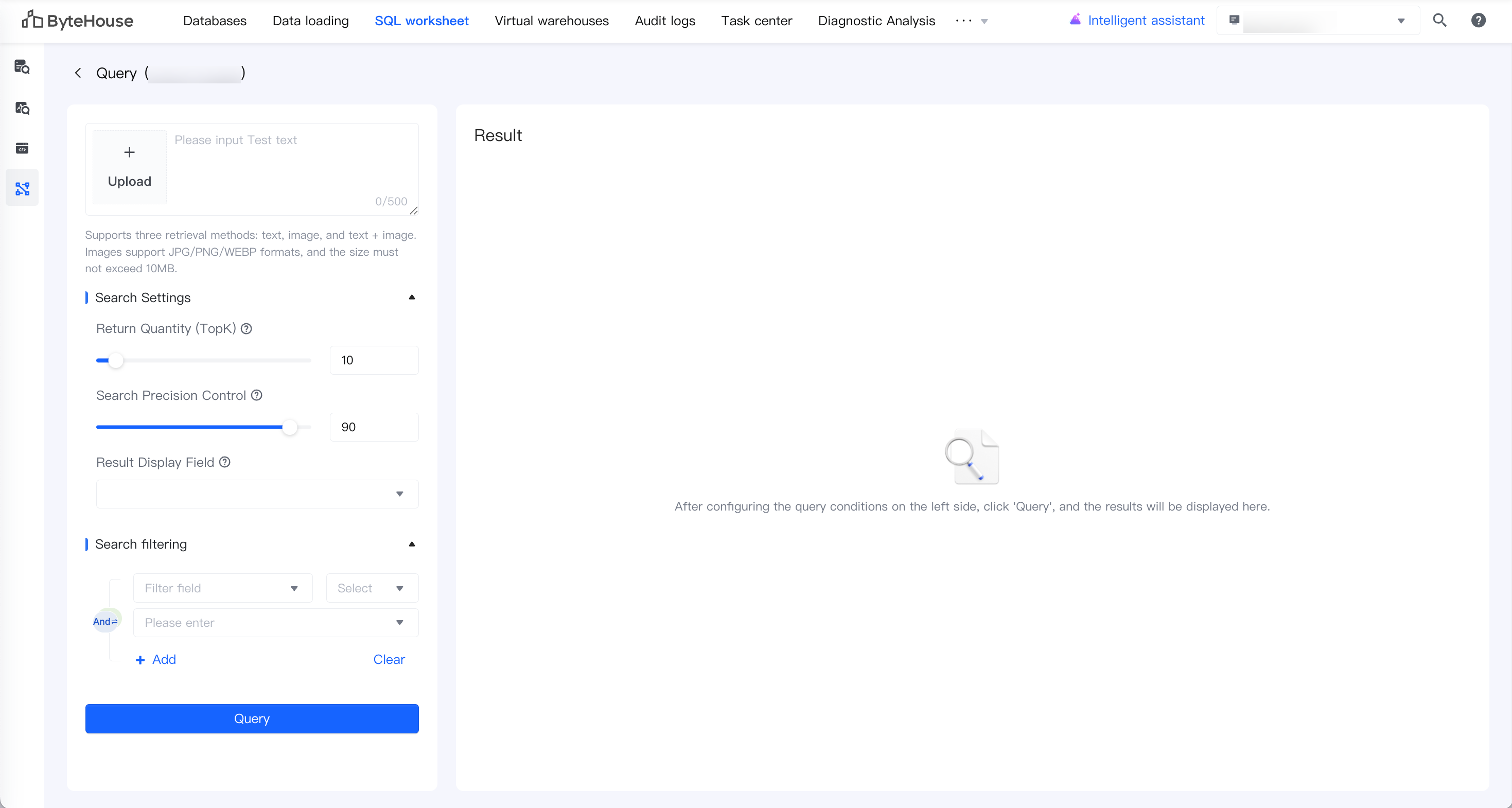Toggle the And logic operator switch

tap(106, 621)
